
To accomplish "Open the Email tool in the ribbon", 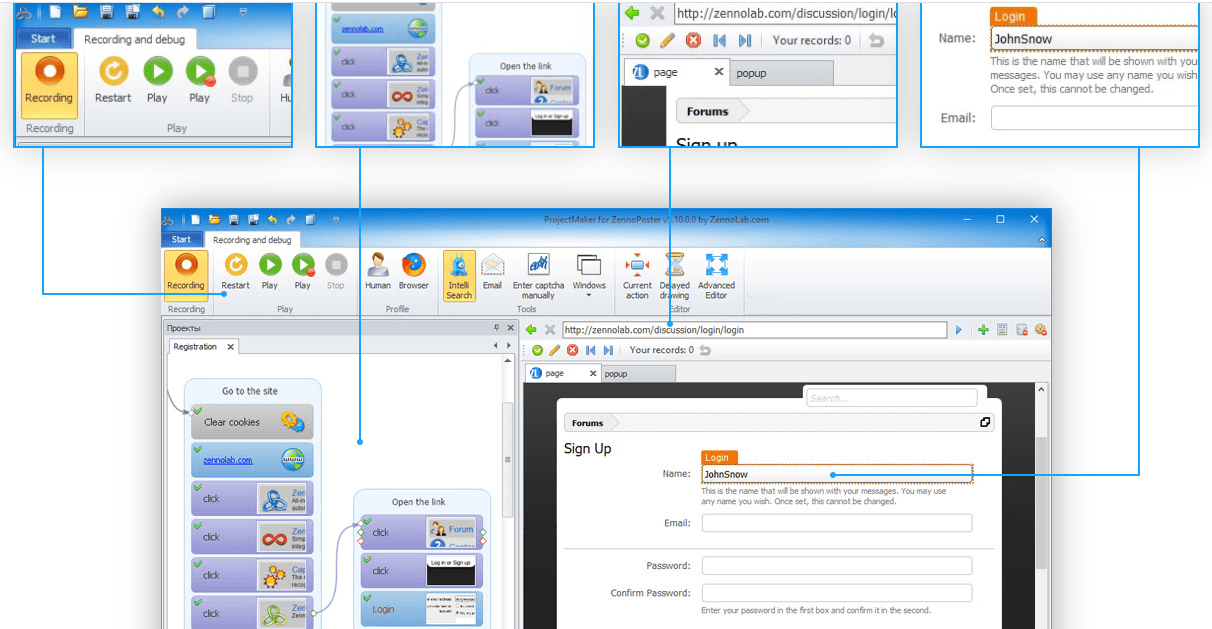I will tap(492, 272).
